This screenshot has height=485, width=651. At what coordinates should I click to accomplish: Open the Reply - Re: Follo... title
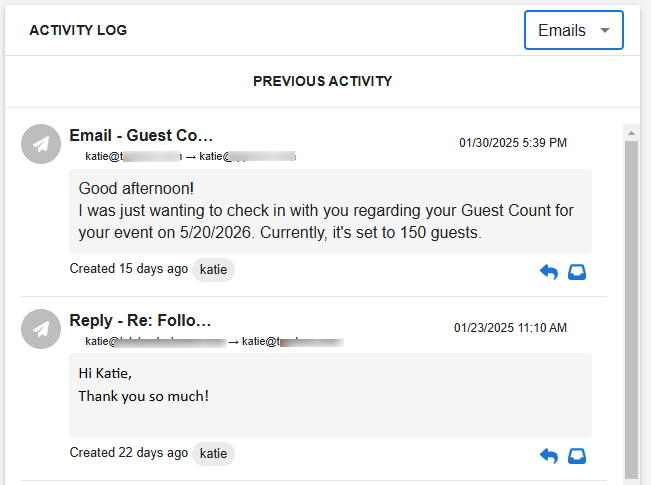point(140,320)
